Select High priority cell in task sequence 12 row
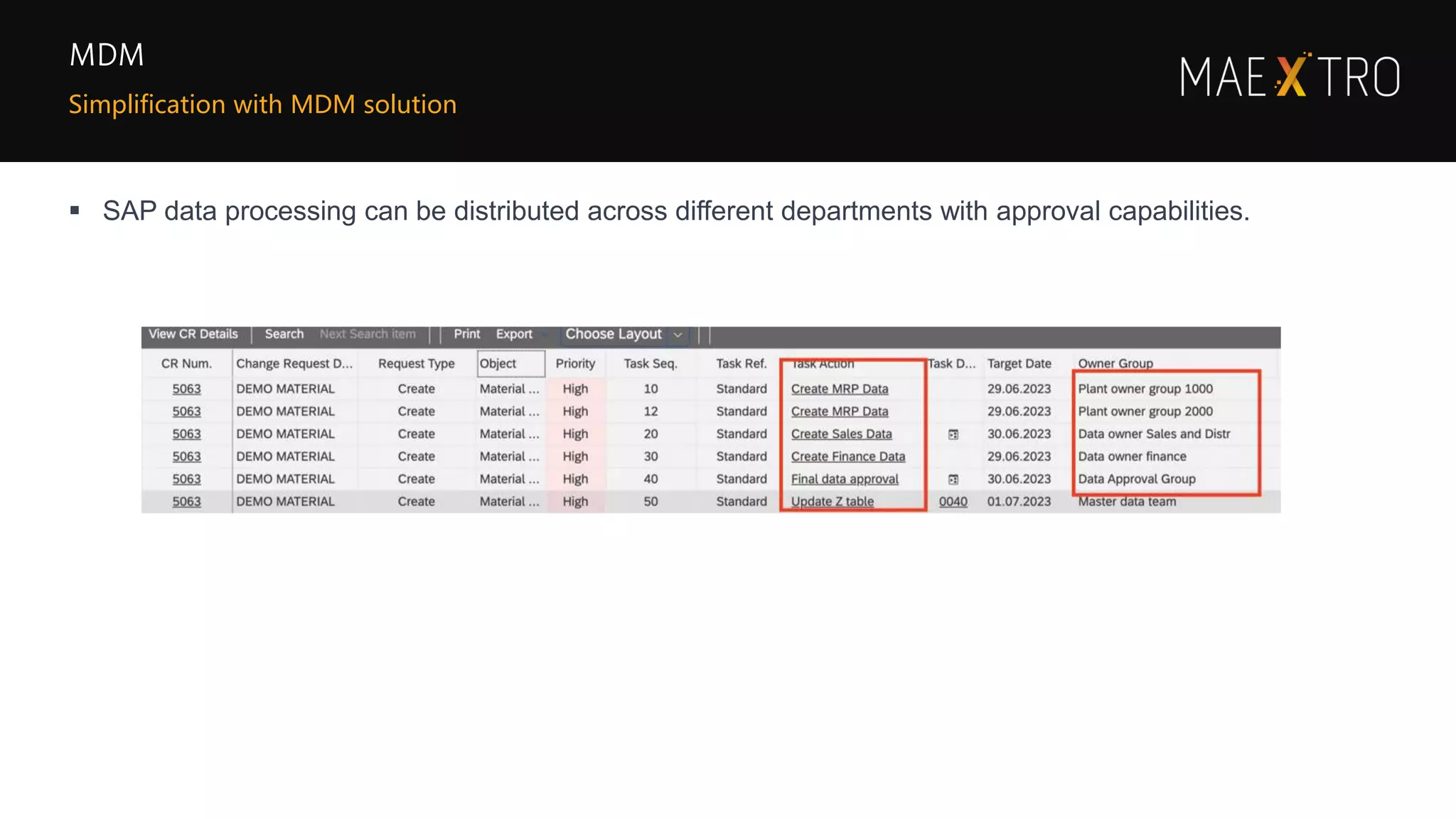This screenshot has width=1456, height=819. [x=575, y=412]
